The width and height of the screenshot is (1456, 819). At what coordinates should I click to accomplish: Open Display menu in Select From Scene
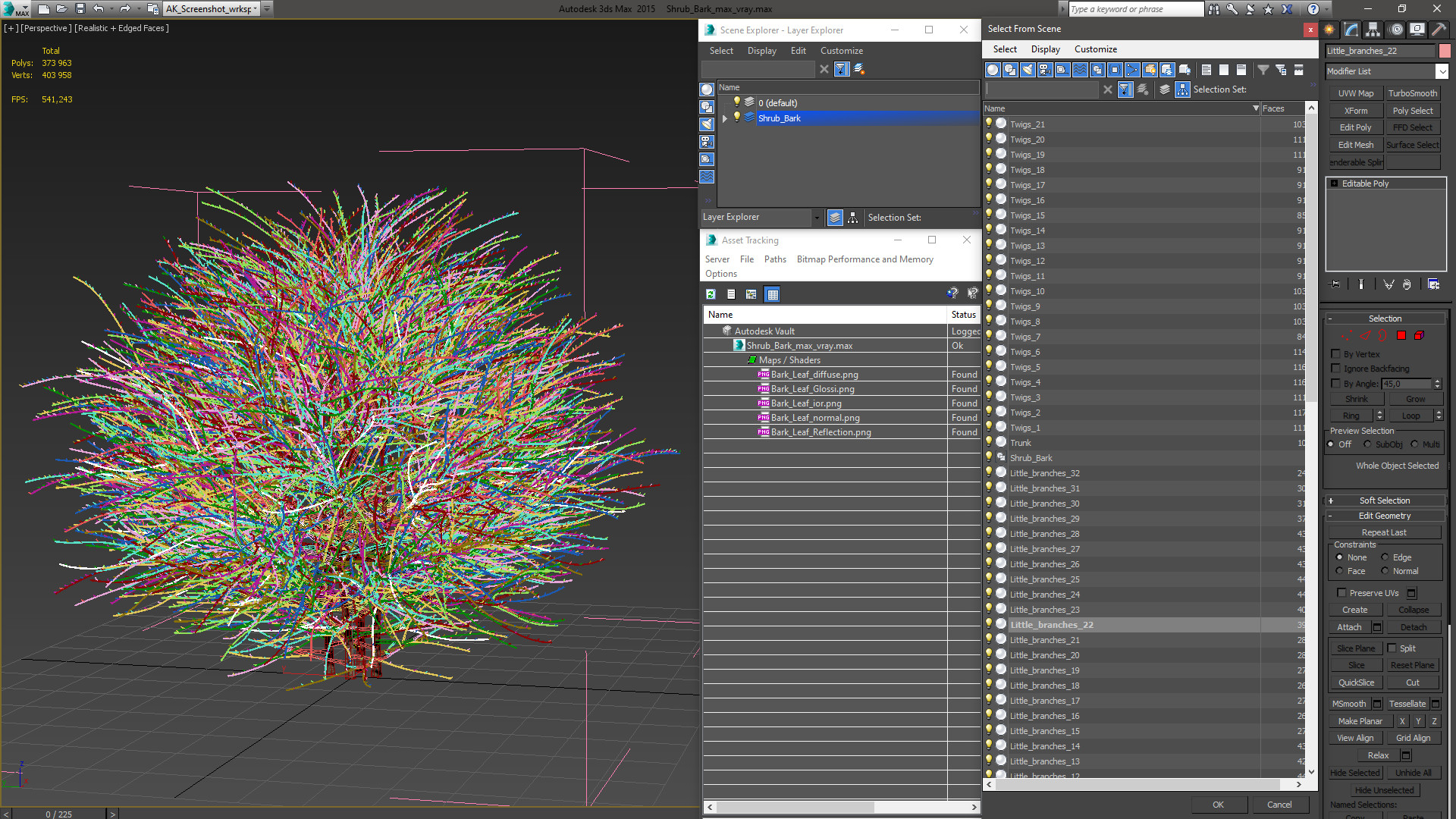[1045, 49]
